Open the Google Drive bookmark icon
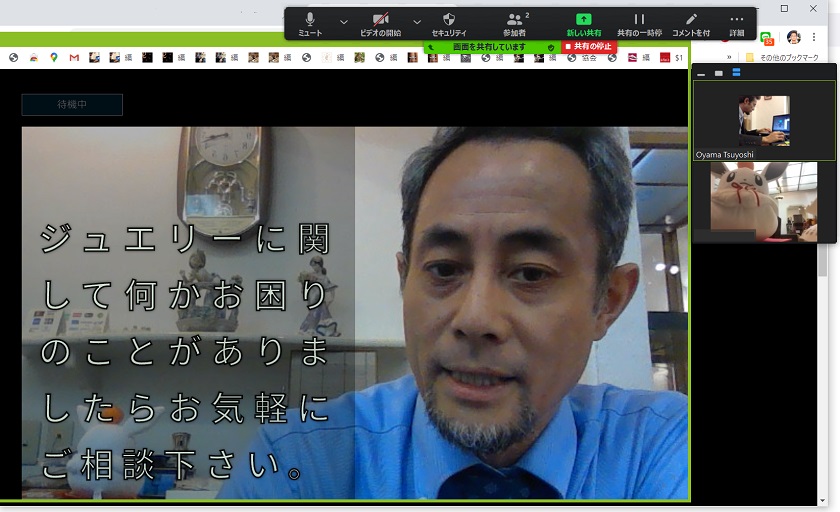 click(34, 58)
